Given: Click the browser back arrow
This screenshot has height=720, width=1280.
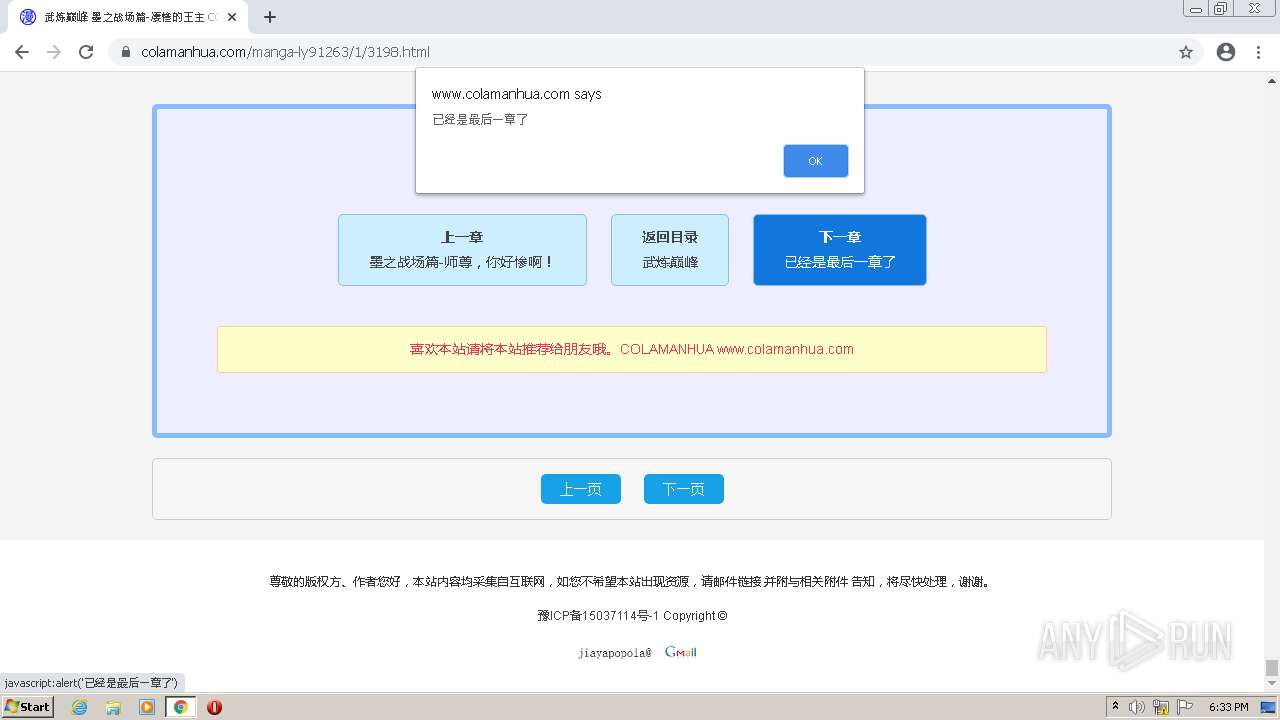Looking at the screenshot, I should tap(22, 52).
